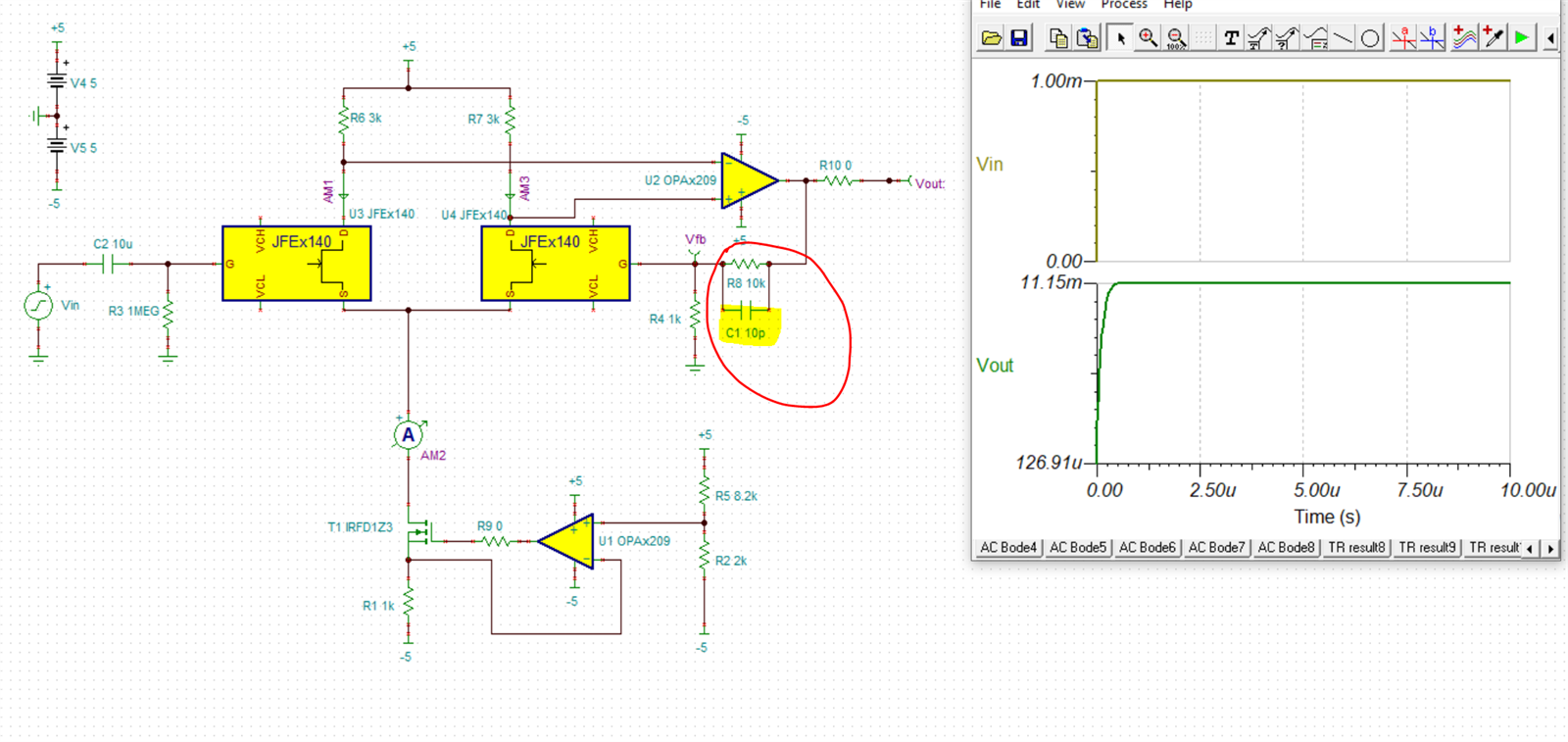Click the Vout: output pin label
The image size is (1568, 742).
(x=930, y=183)
